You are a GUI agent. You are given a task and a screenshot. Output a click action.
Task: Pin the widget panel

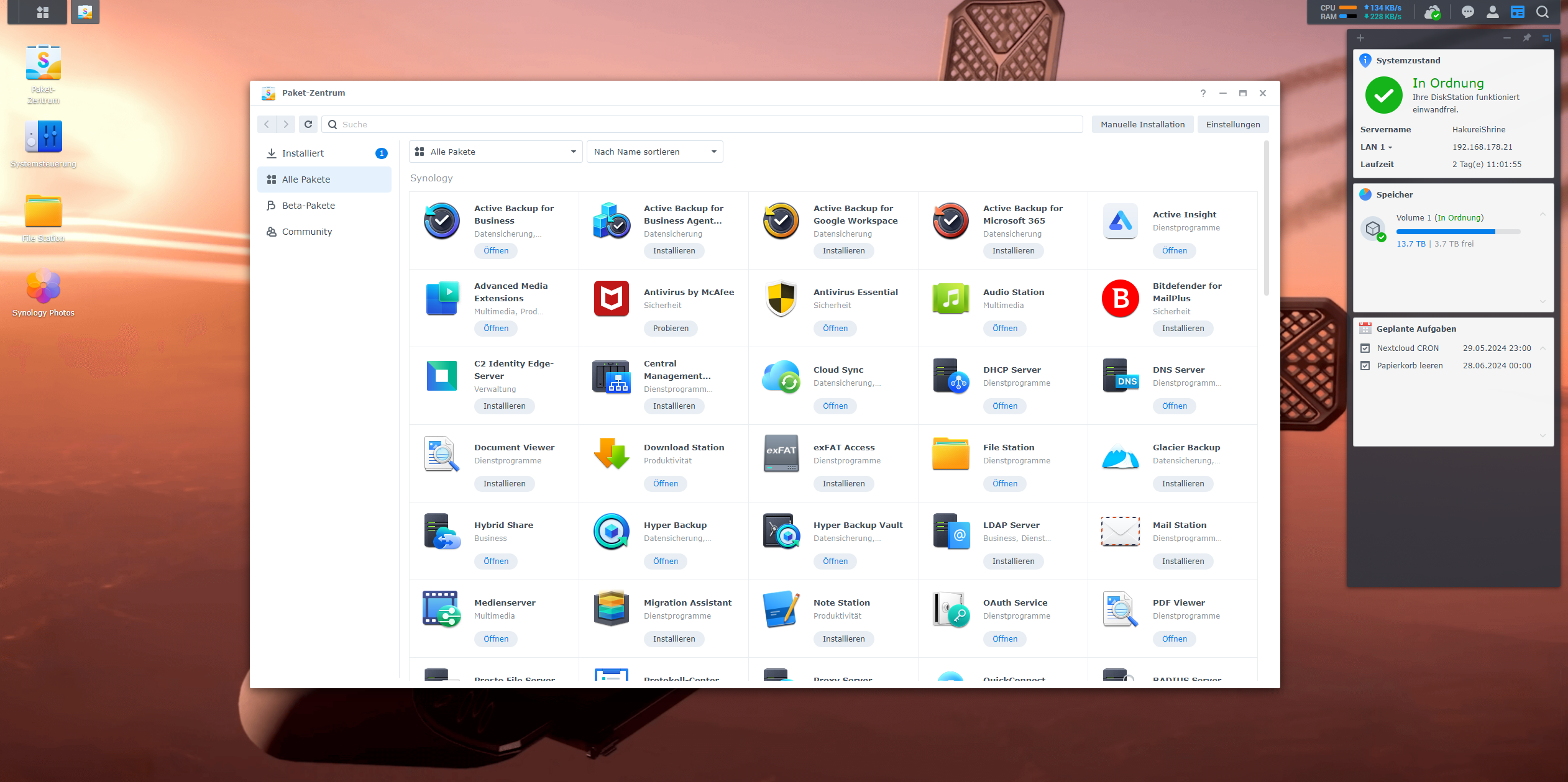point(1526,38)
